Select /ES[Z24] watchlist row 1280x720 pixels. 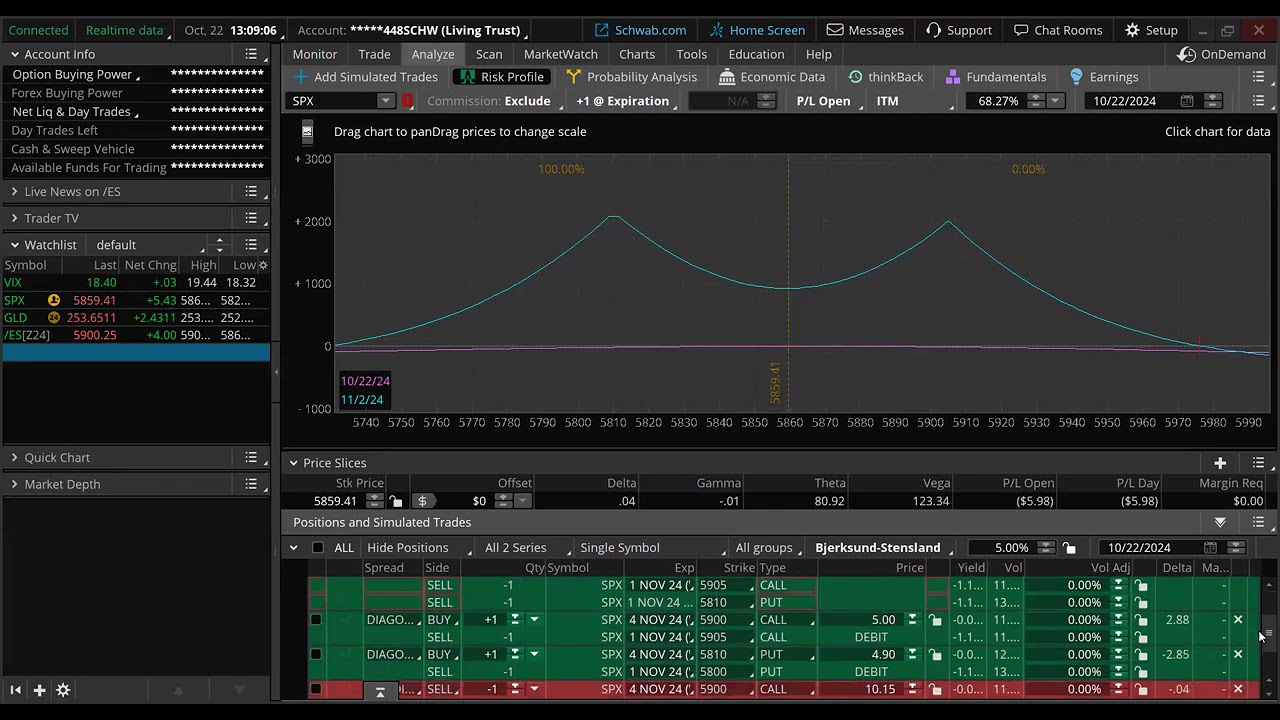click(135, 335)
